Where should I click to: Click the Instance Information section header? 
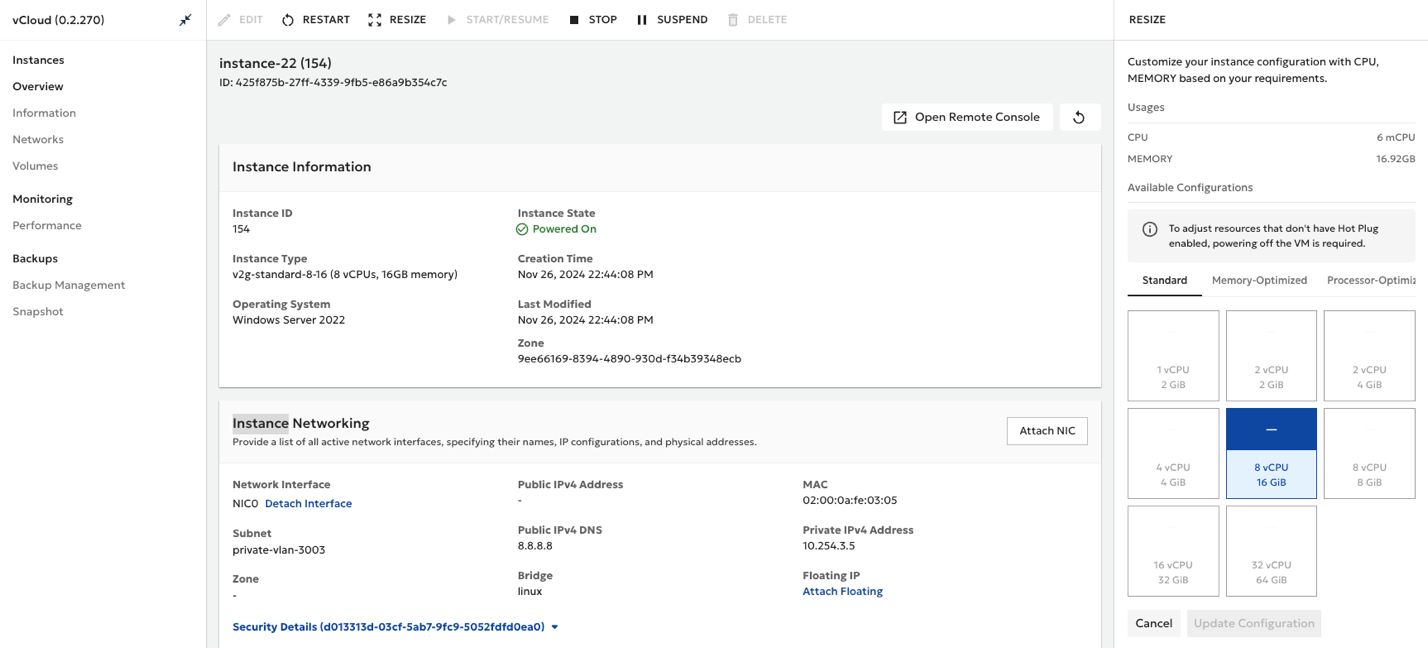point(302,167)
